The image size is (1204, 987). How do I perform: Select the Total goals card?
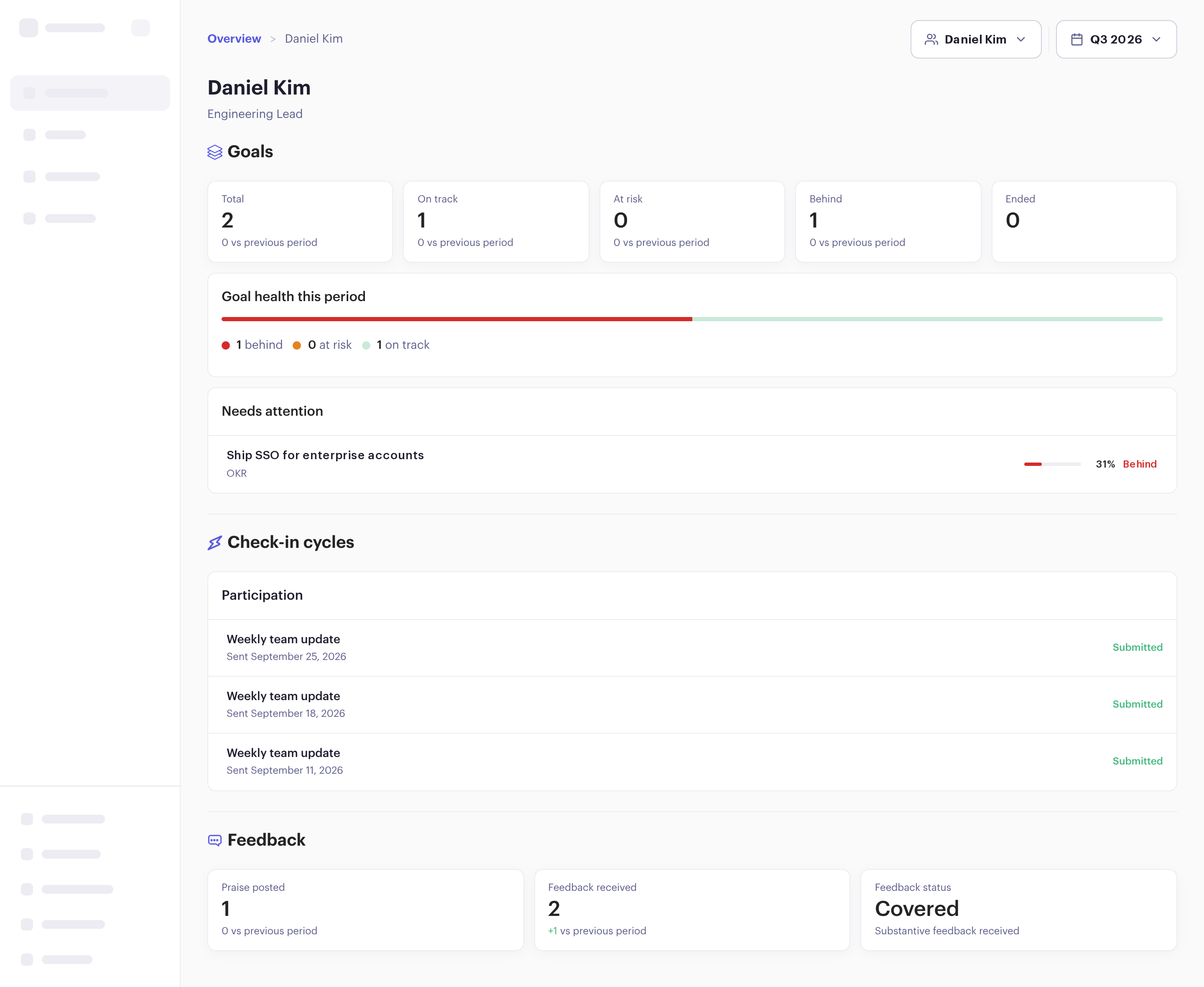(x=300, y=222)
